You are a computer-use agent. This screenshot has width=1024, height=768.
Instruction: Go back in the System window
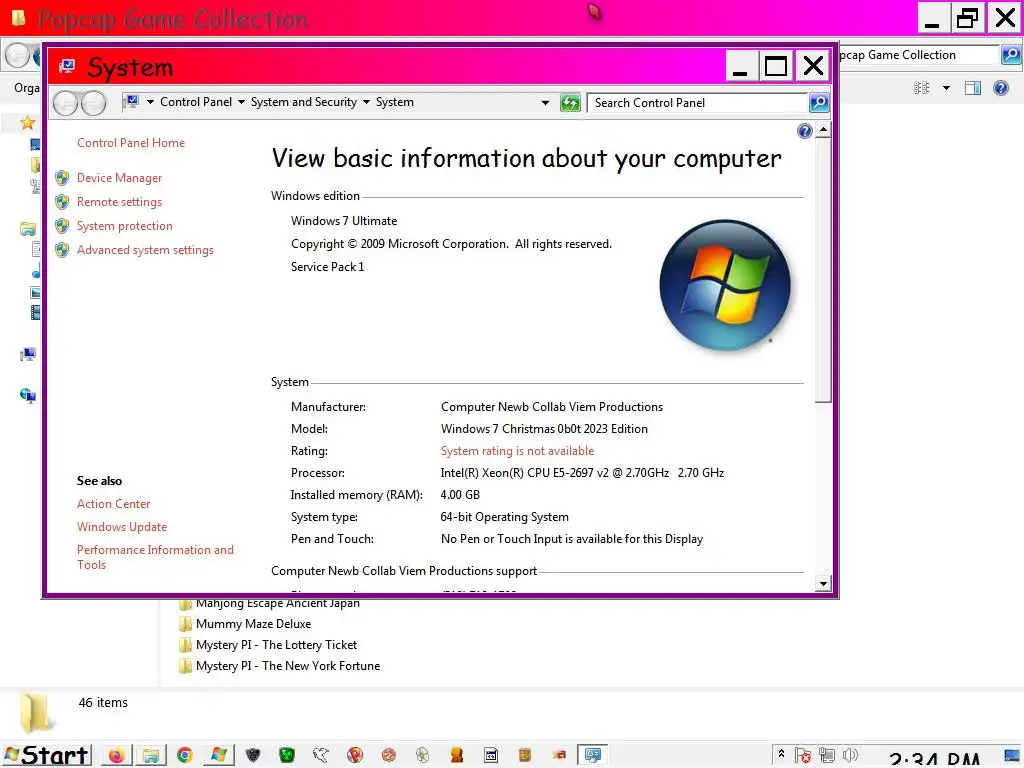click(65, 103)
